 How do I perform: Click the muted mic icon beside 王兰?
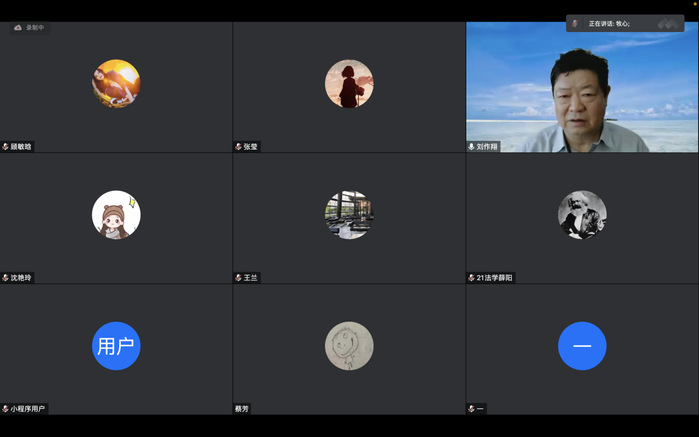[239, 277]
